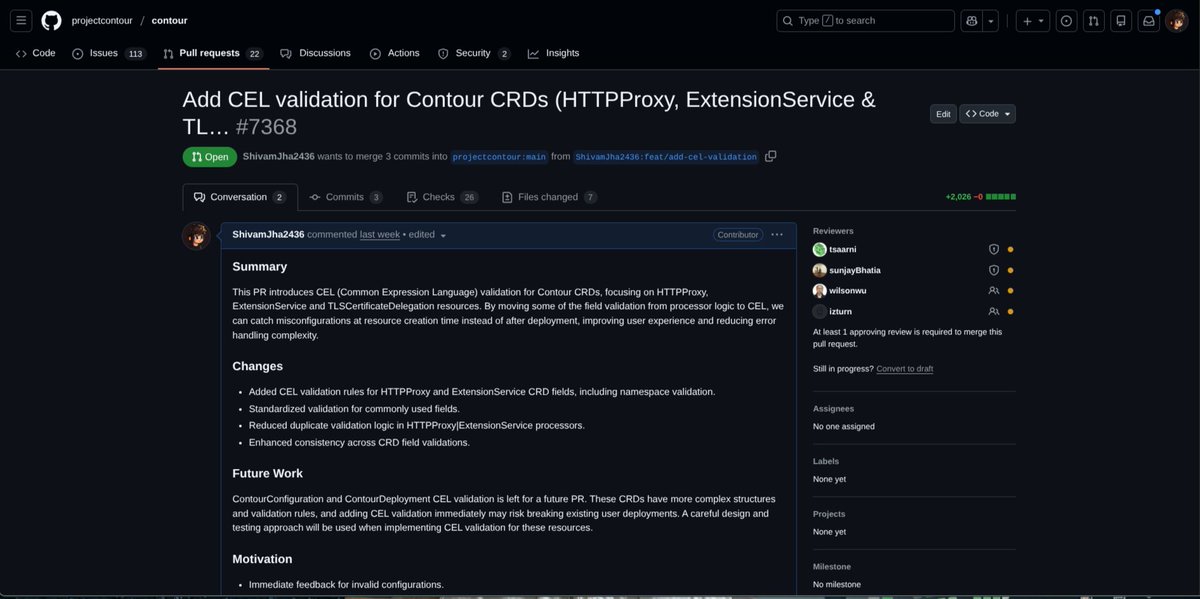Go to GitHub homepage via logo

pyautogui.click(x=51, y=20)
